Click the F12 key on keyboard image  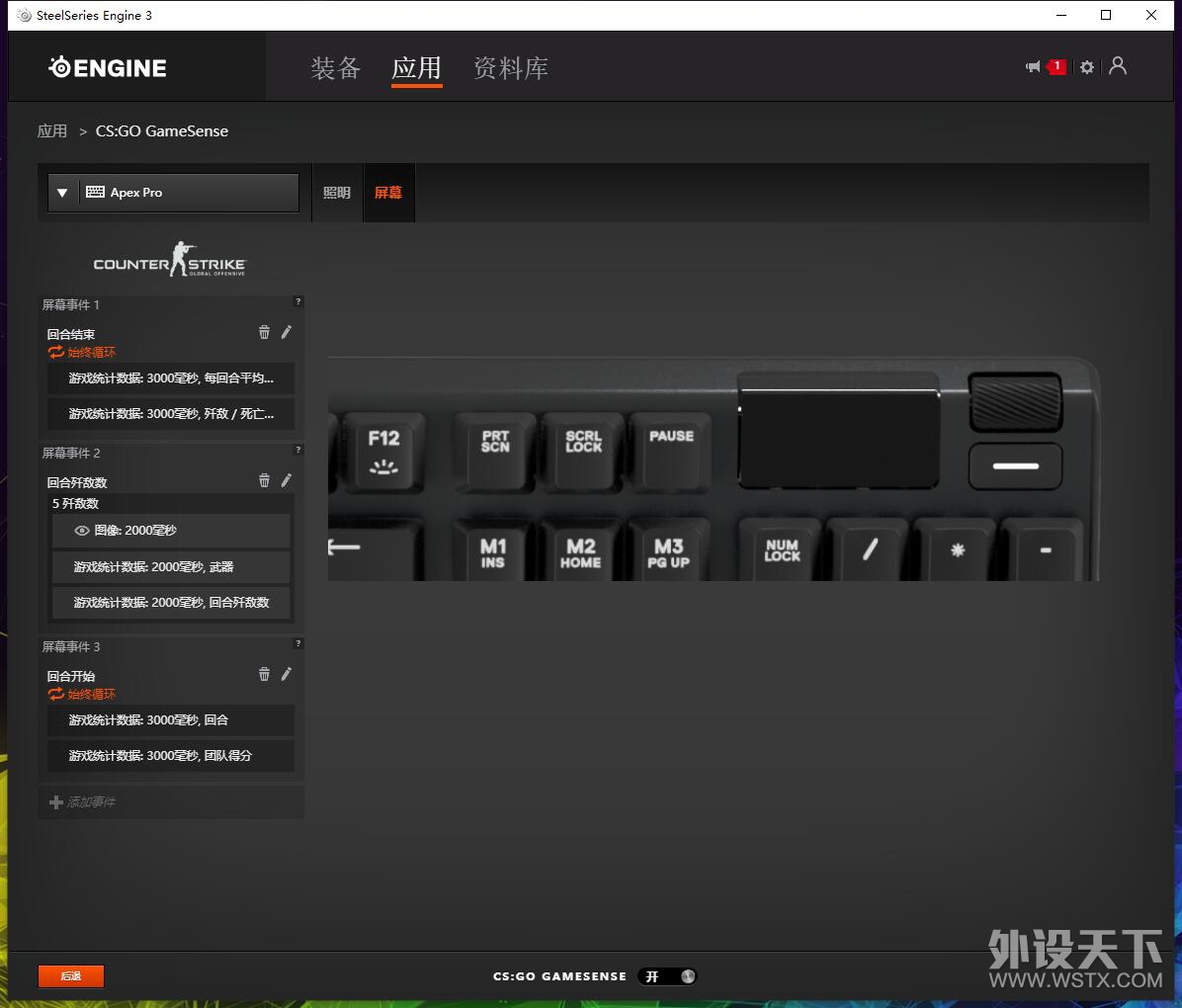tap(383, 453)
